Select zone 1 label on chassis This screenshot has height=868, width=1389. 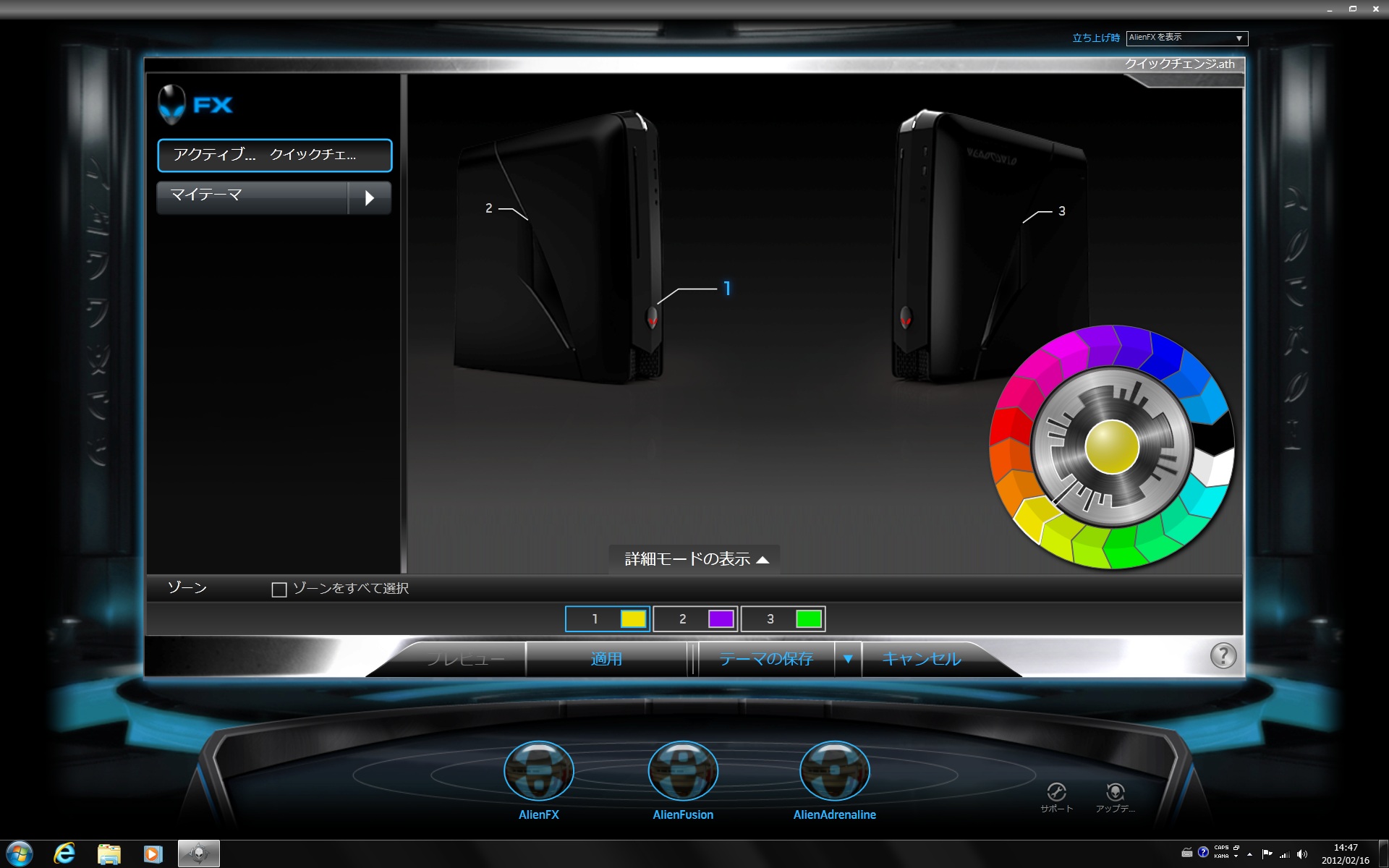coord(726,289)
